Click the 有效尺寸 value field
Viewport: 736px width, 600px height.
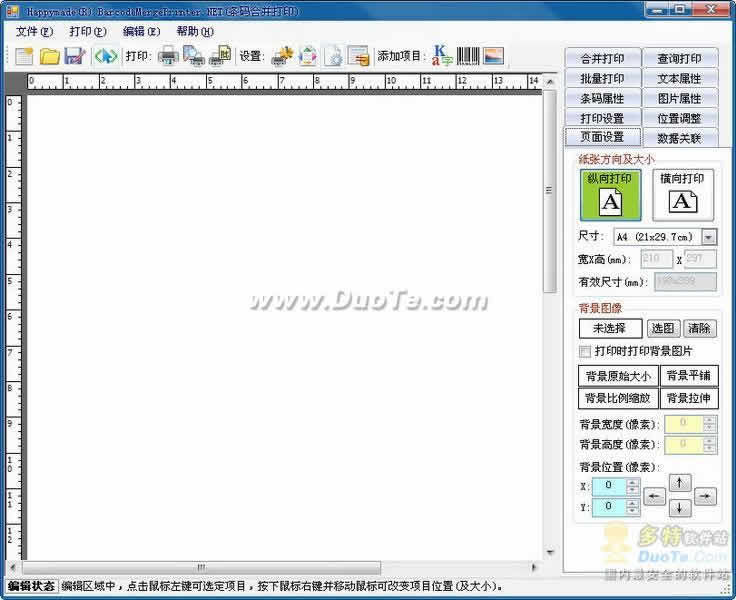686,282
